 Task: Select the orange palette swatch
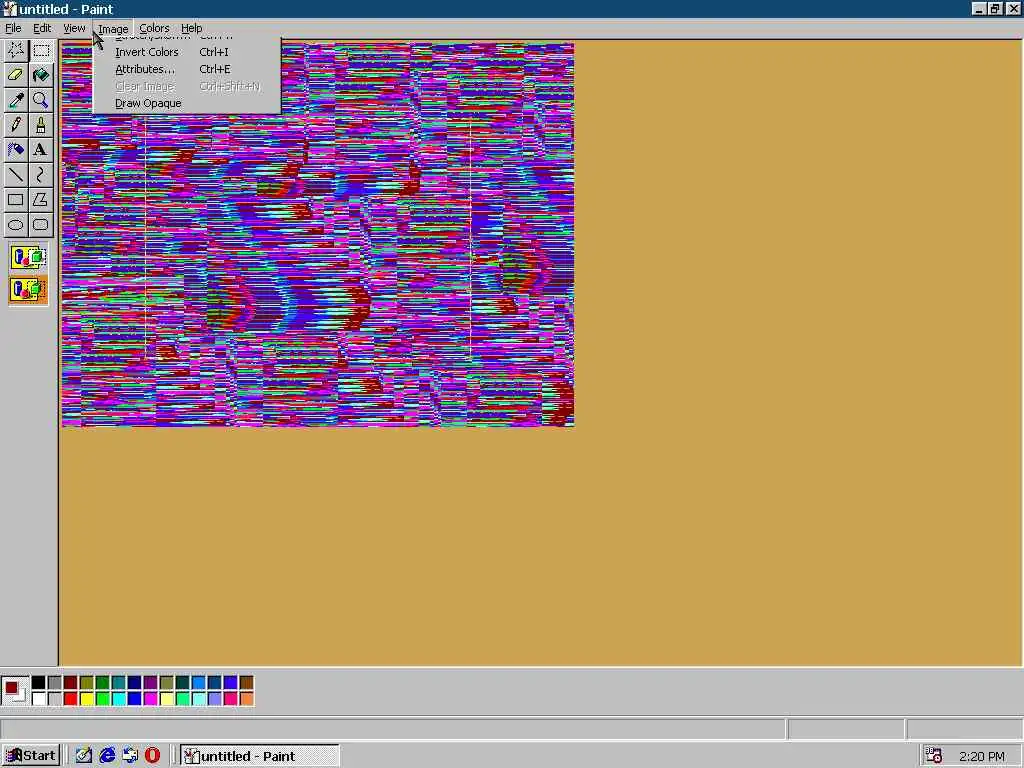click(x=246, y=699)
